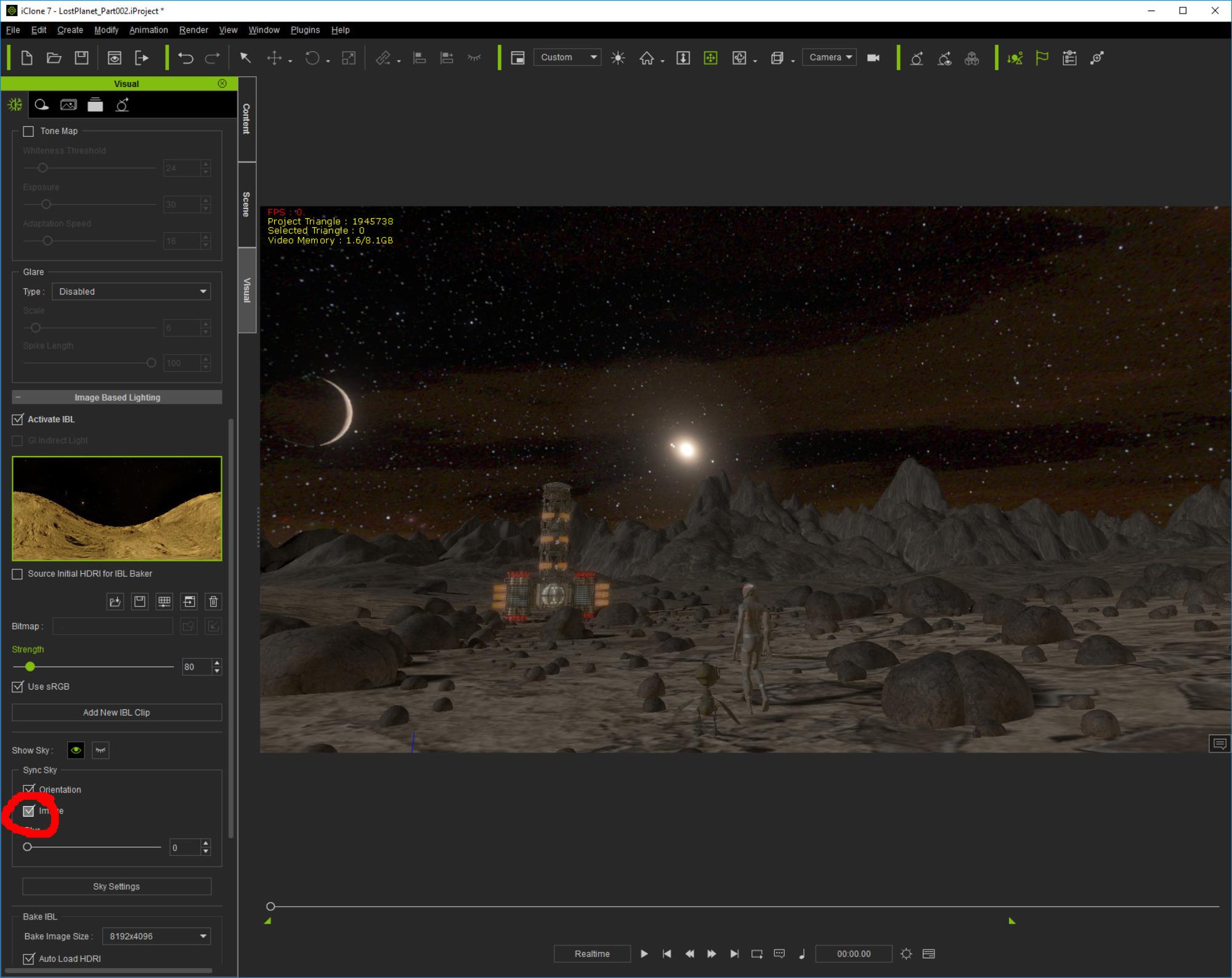This screenshot has height=978, width=1232.
Task: Delete the IBL image with the trash icon
Action: point(213,601)
